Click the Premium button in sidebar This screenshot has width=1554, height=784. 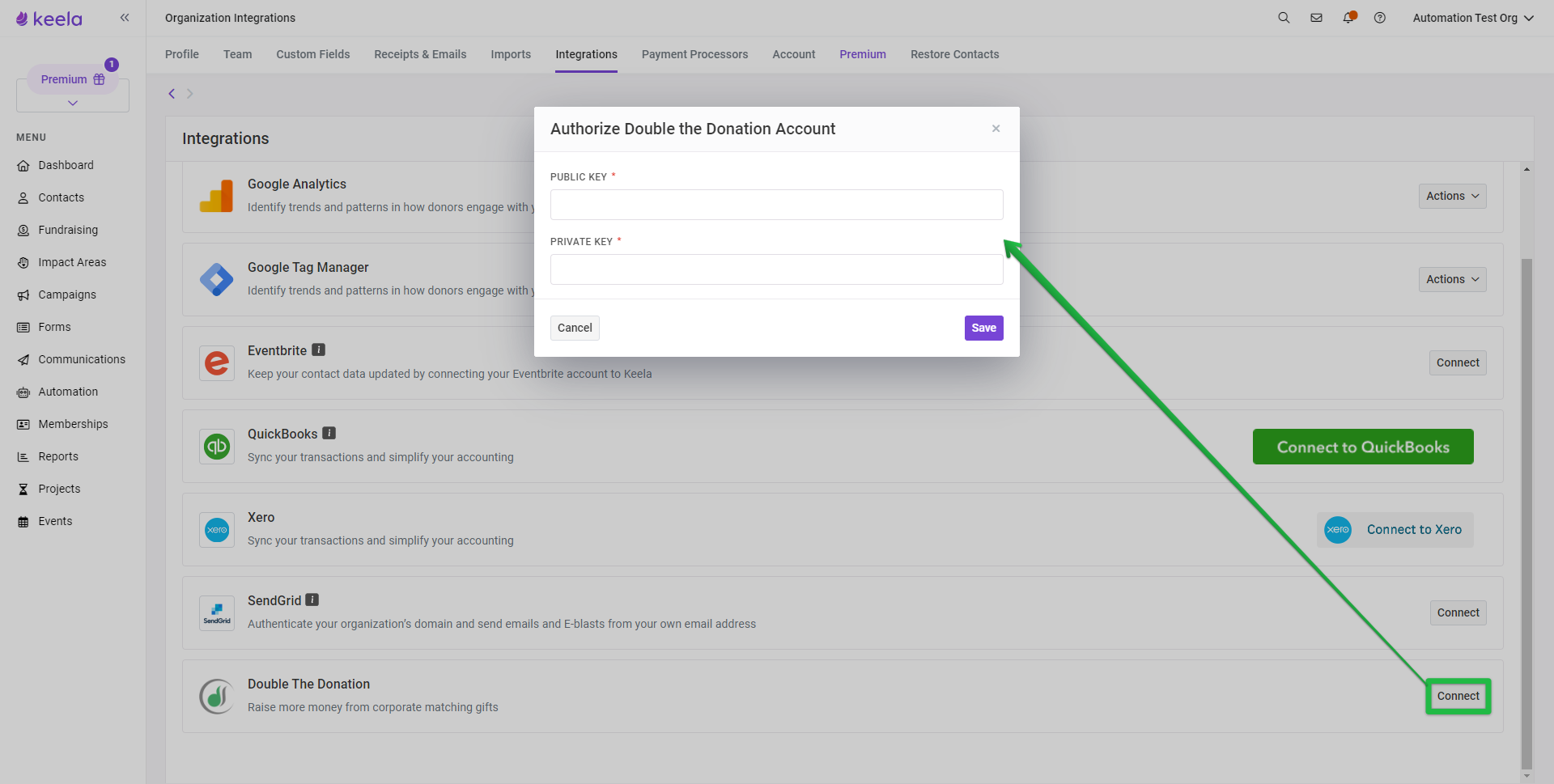(x=73, y=79)
